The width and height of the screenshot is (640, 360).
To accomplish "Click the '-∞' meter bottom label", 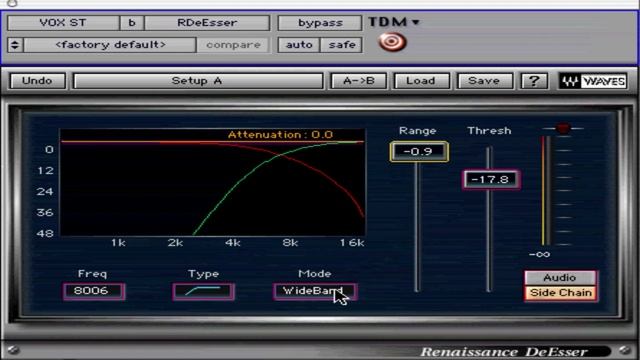I will (540, 255).
